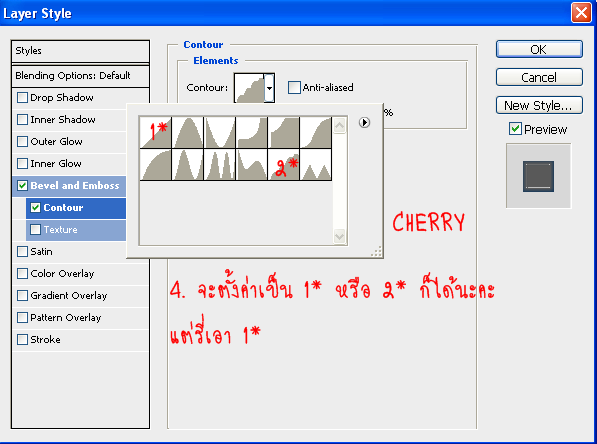Uncheck the Contour sub-effect checkbox
The height and width of the screenshot is (444, 597).
(35, 208)
